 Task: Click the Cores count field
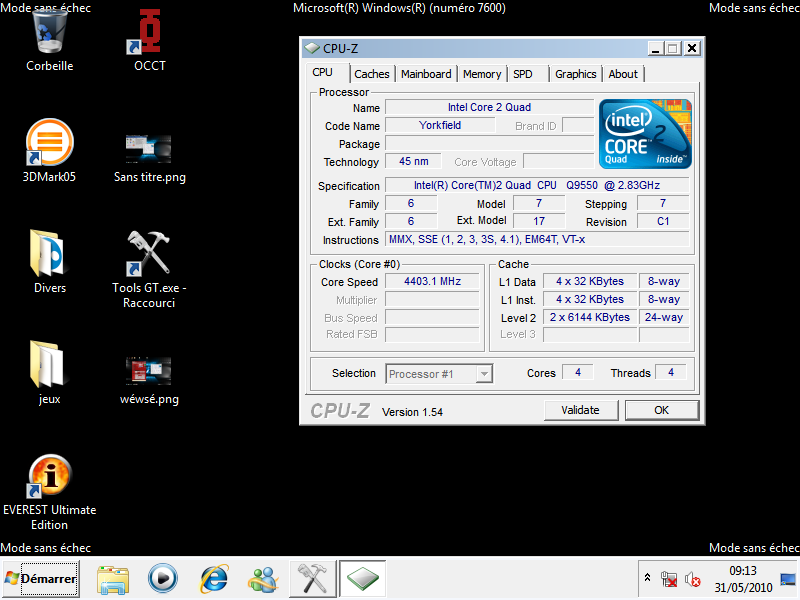(578, 372)
